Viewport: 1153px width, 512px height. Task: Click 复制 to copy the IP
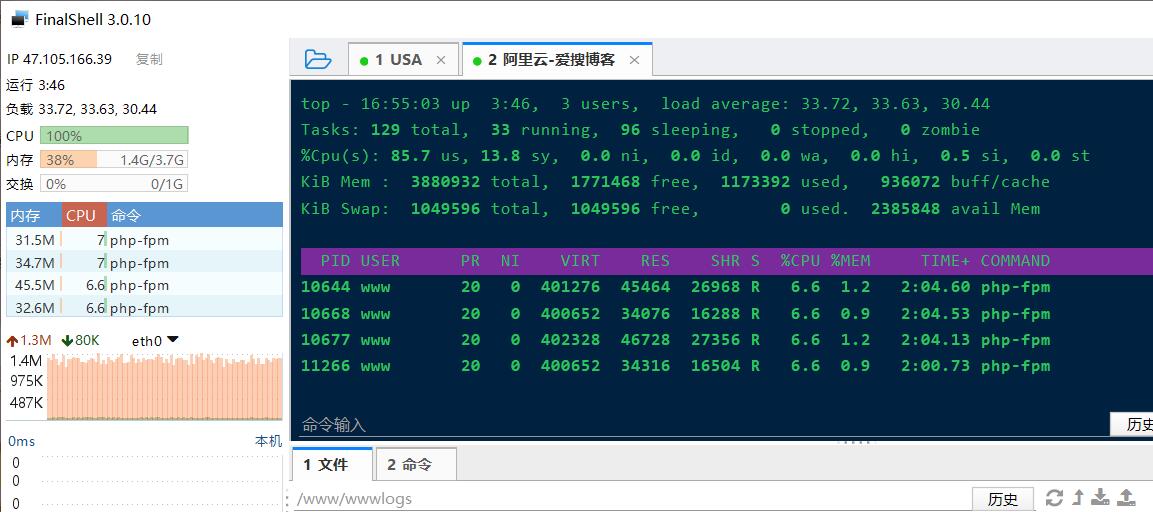149,59
